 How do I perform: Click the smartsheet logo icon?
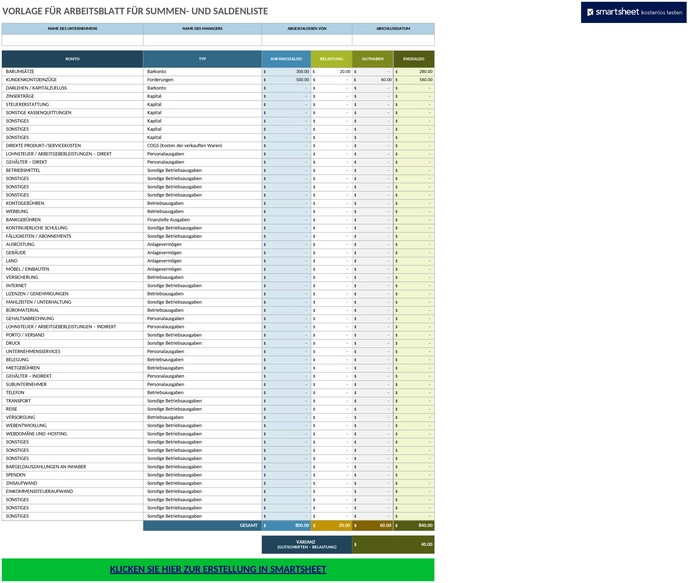(x=590, y=12)
